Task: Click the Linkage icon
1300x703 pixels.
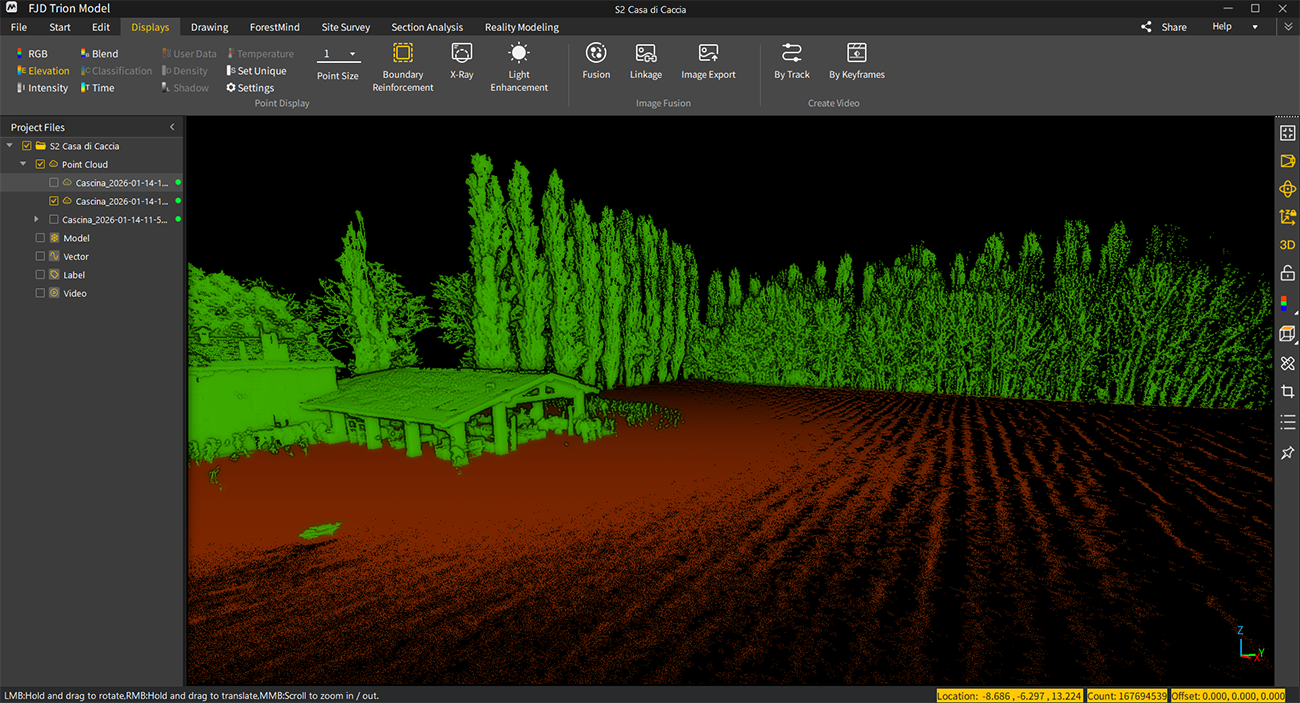Action: (645, 54)
